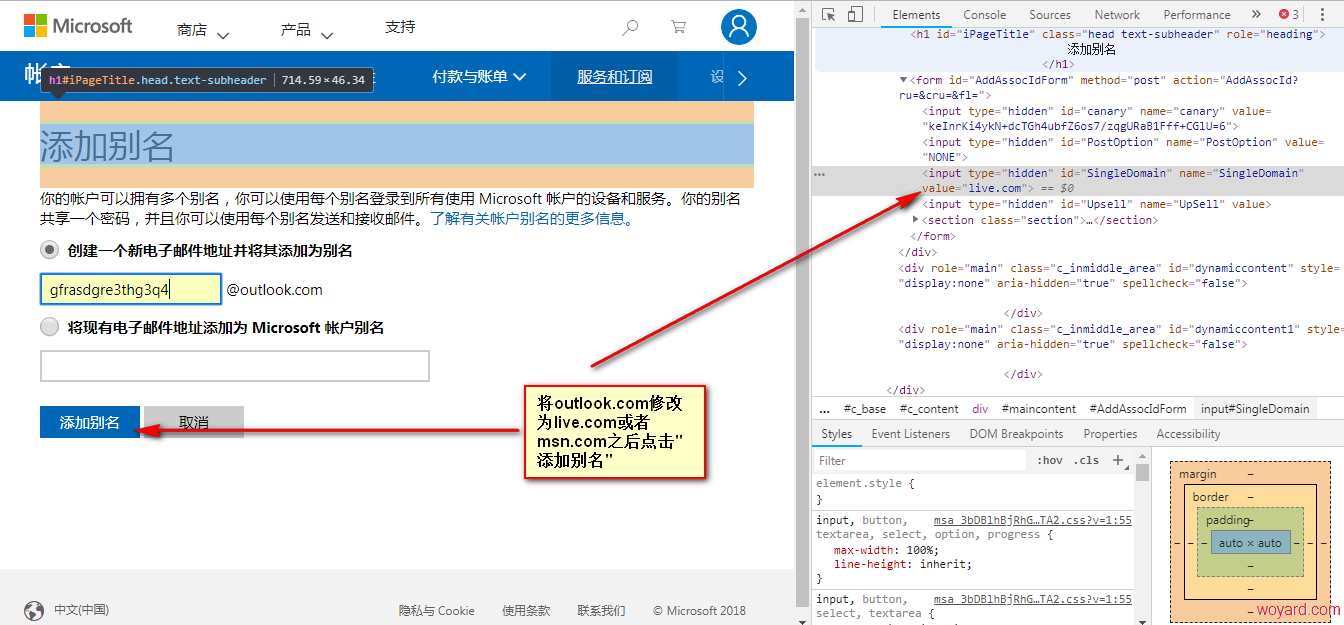Open the shopping cart icon

[x=679, y=28]
